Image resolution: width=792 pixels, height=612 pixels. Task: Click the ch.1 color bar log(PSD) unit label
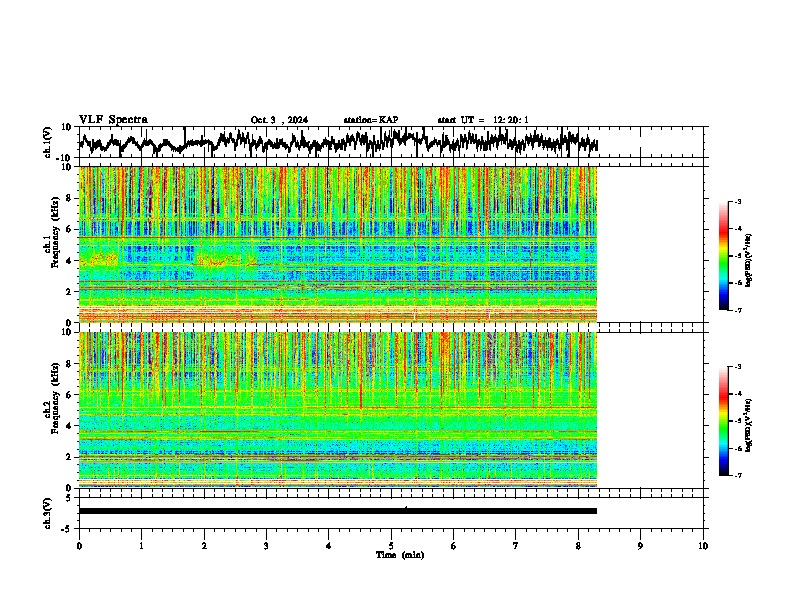pyautogui.click(x=749, y=260)
